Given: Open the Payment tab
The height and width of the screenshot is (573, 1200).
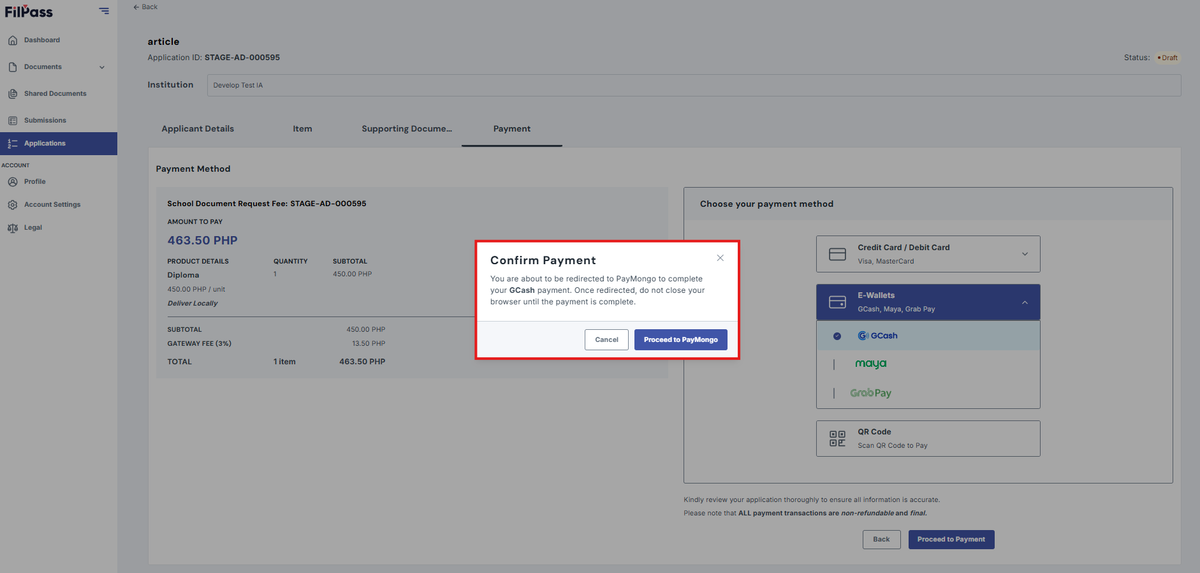Looking at the screenshot, I should (512, 129).
